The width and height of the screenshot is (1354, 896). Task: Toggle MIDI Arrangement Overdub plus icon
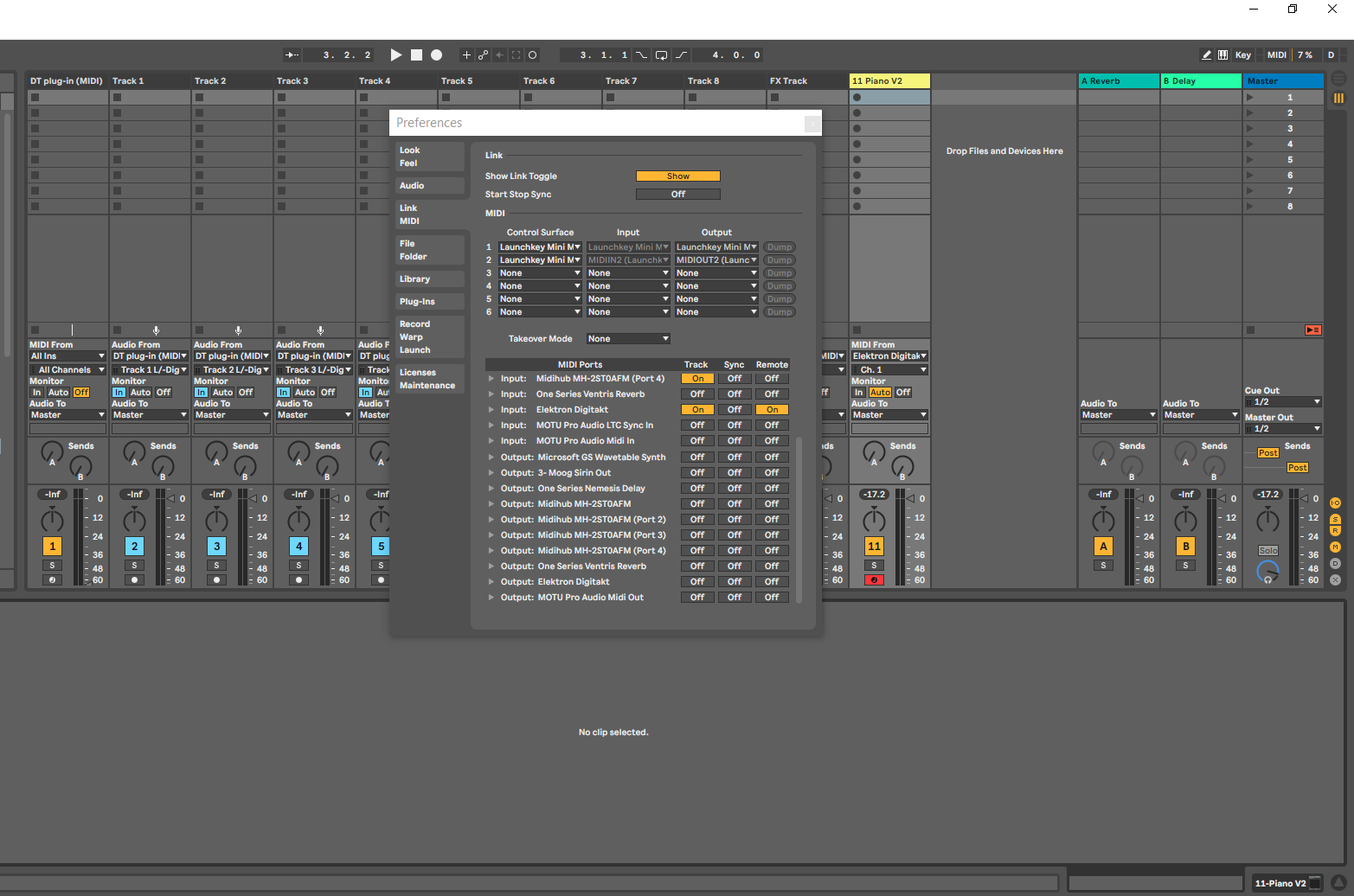coord(466,54)
